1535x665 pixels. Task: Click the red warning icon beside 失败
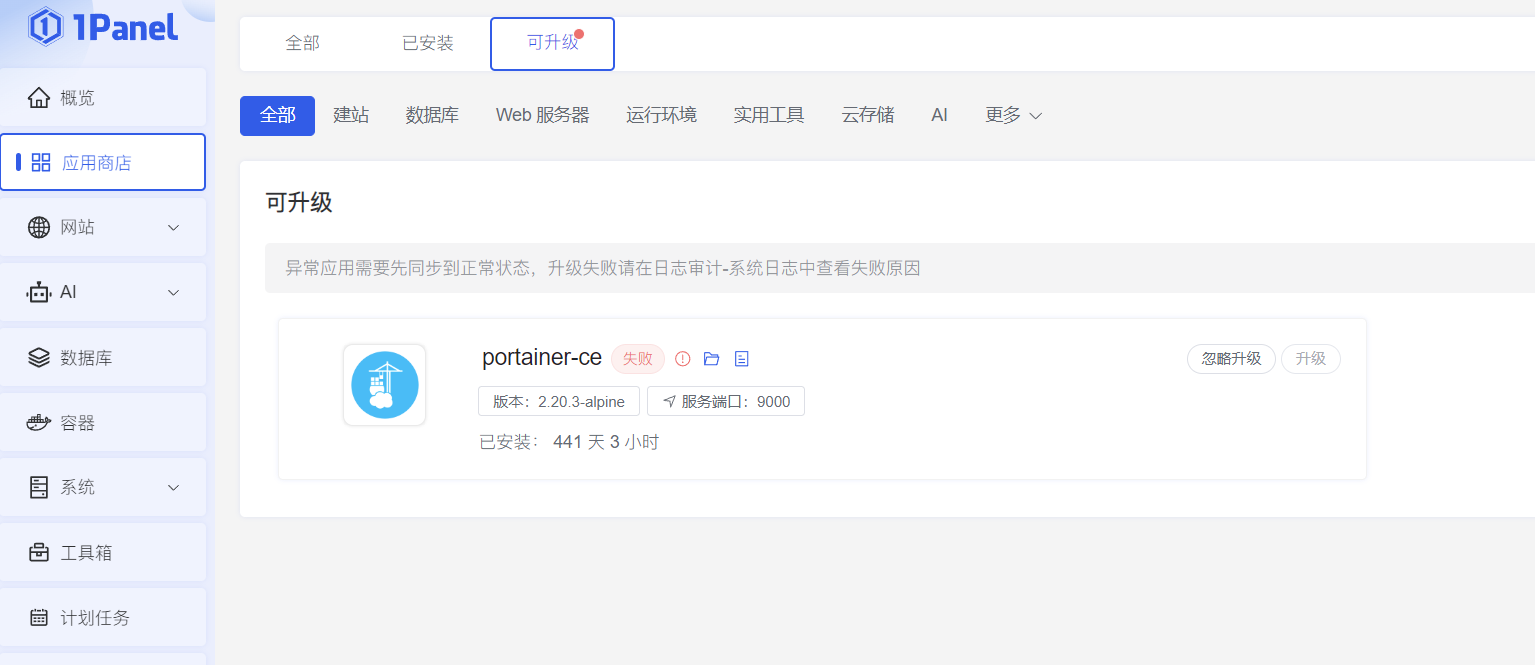point(683,358)
